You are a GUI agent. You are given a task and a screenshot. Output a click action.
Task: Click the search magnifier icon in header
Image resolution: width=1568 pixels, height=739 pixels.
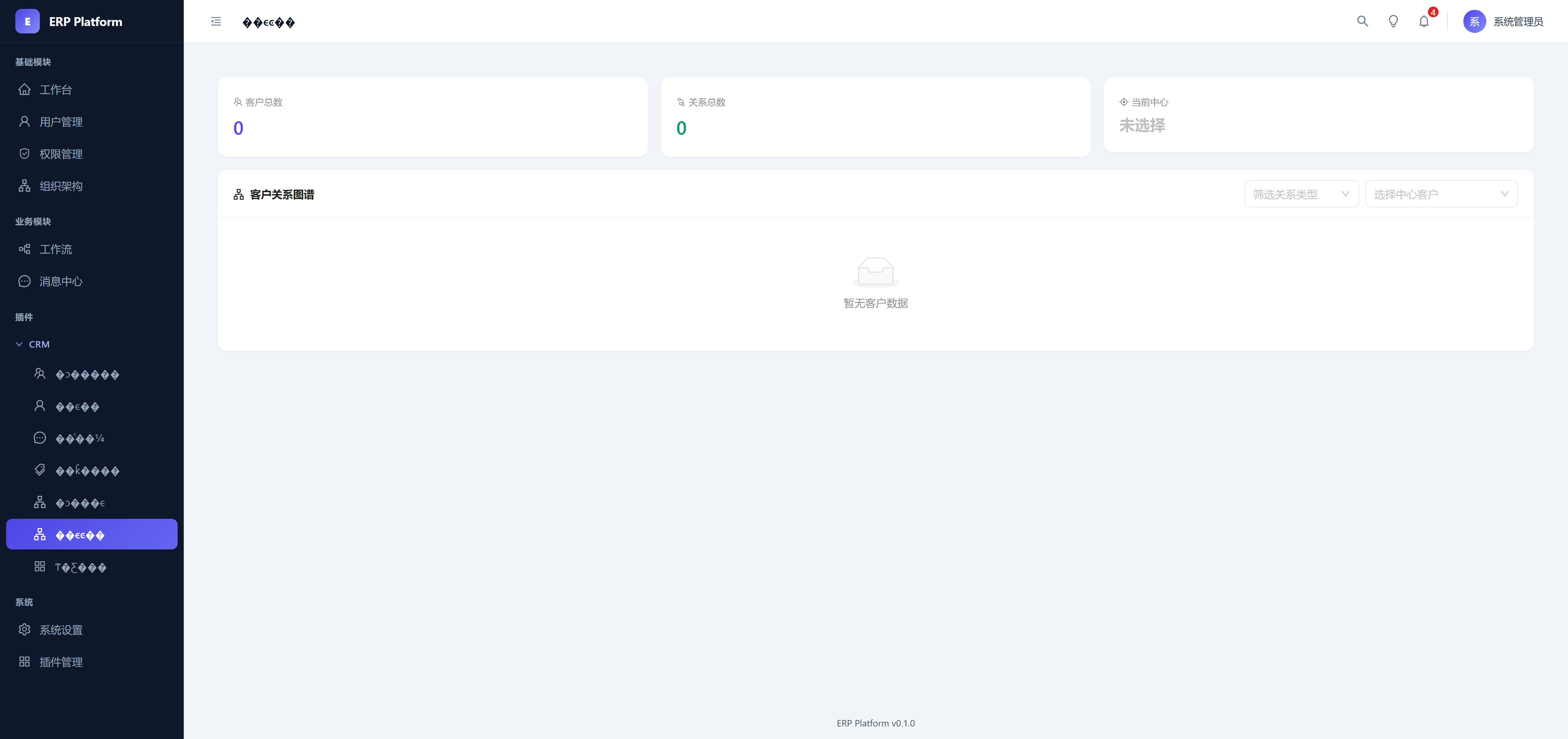[1362, 21]
